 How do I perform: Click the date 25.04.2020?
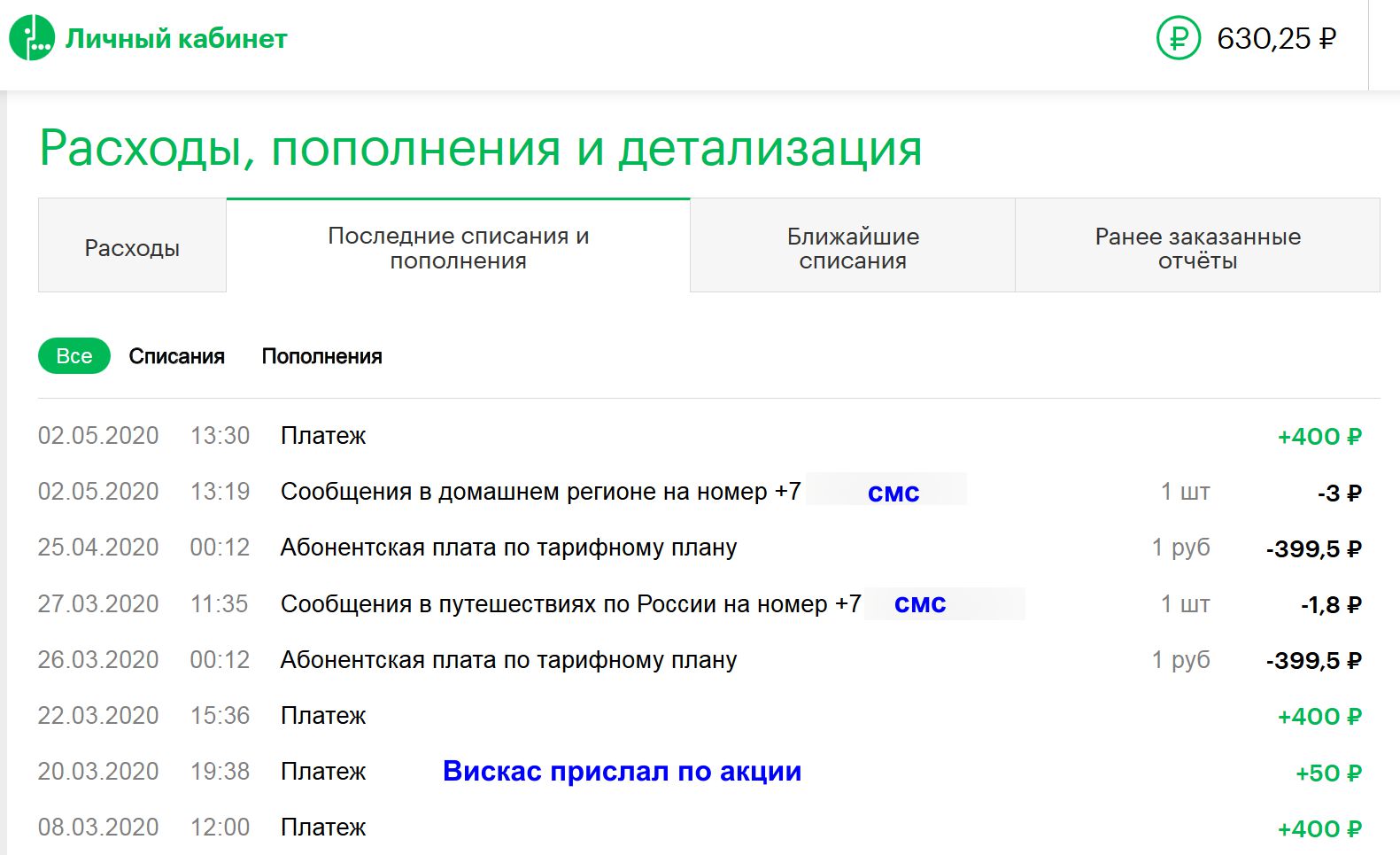click(x=98, y=548)
